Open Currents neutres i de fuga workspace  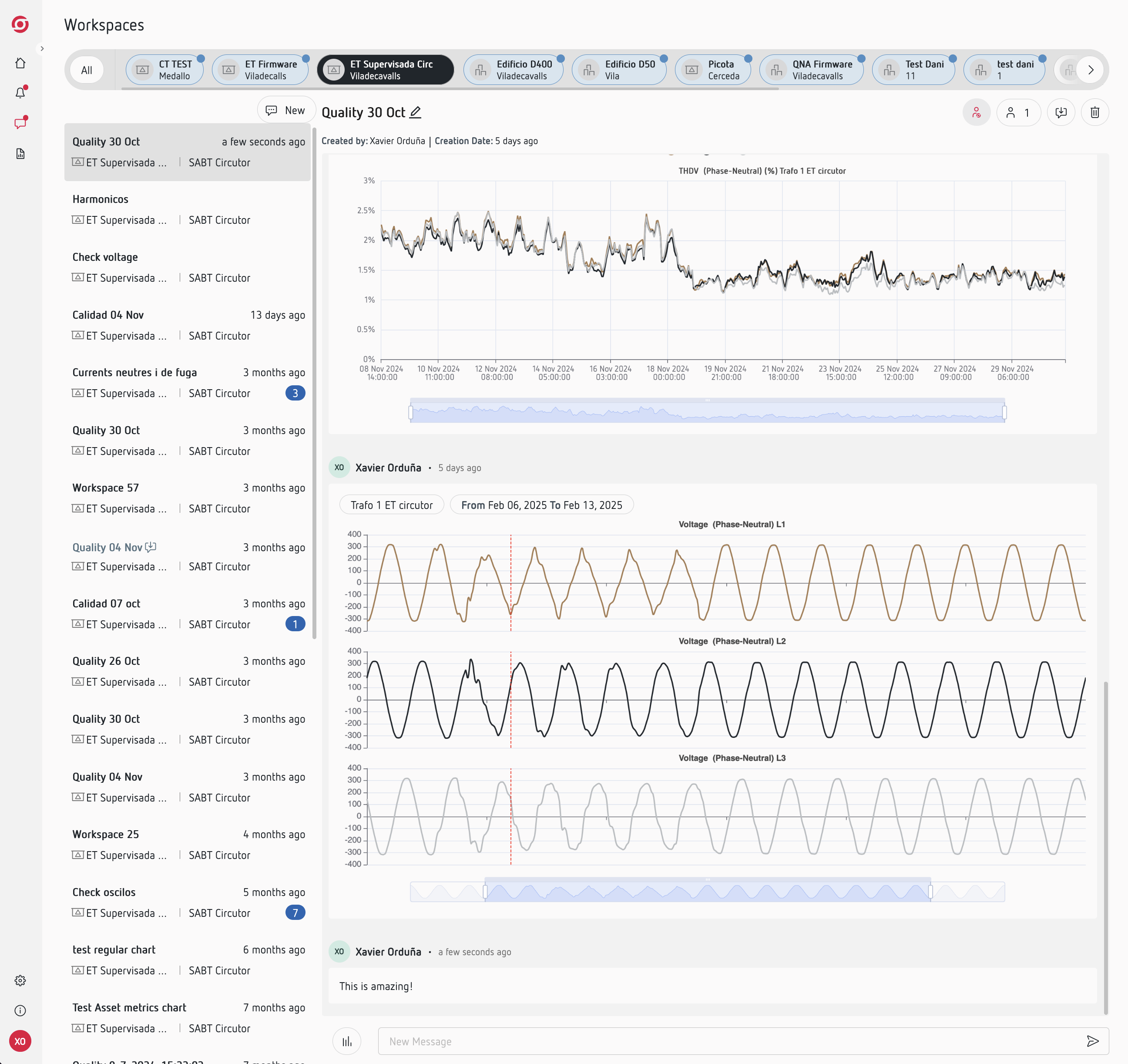[187, 383]
